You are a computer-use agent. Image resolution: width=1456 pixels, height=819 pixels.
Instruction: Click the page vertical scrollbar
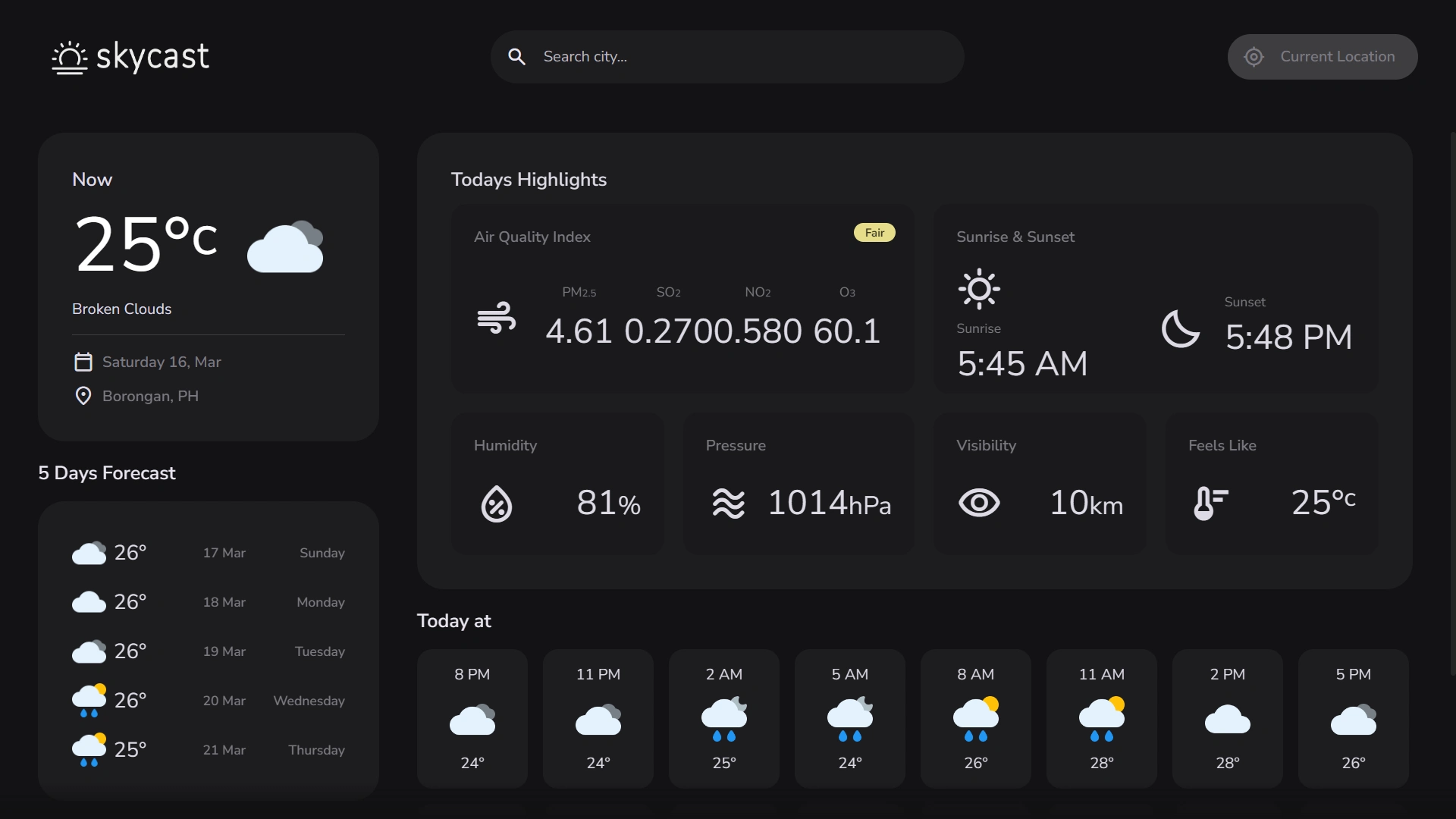[1451, 402]
